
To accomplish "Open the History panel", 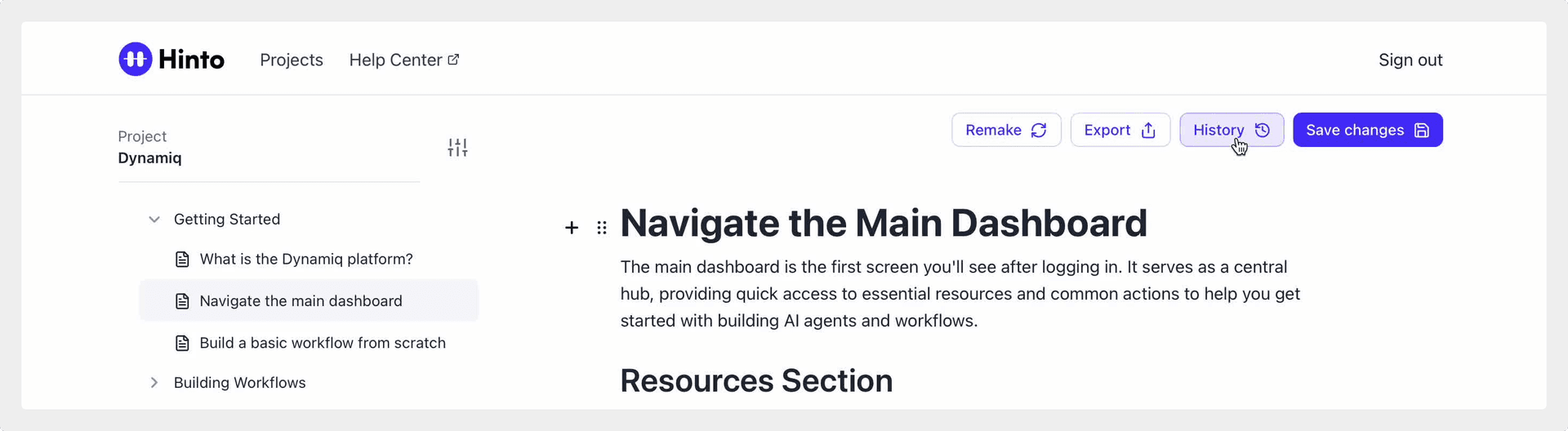I will coord(1231,131).
